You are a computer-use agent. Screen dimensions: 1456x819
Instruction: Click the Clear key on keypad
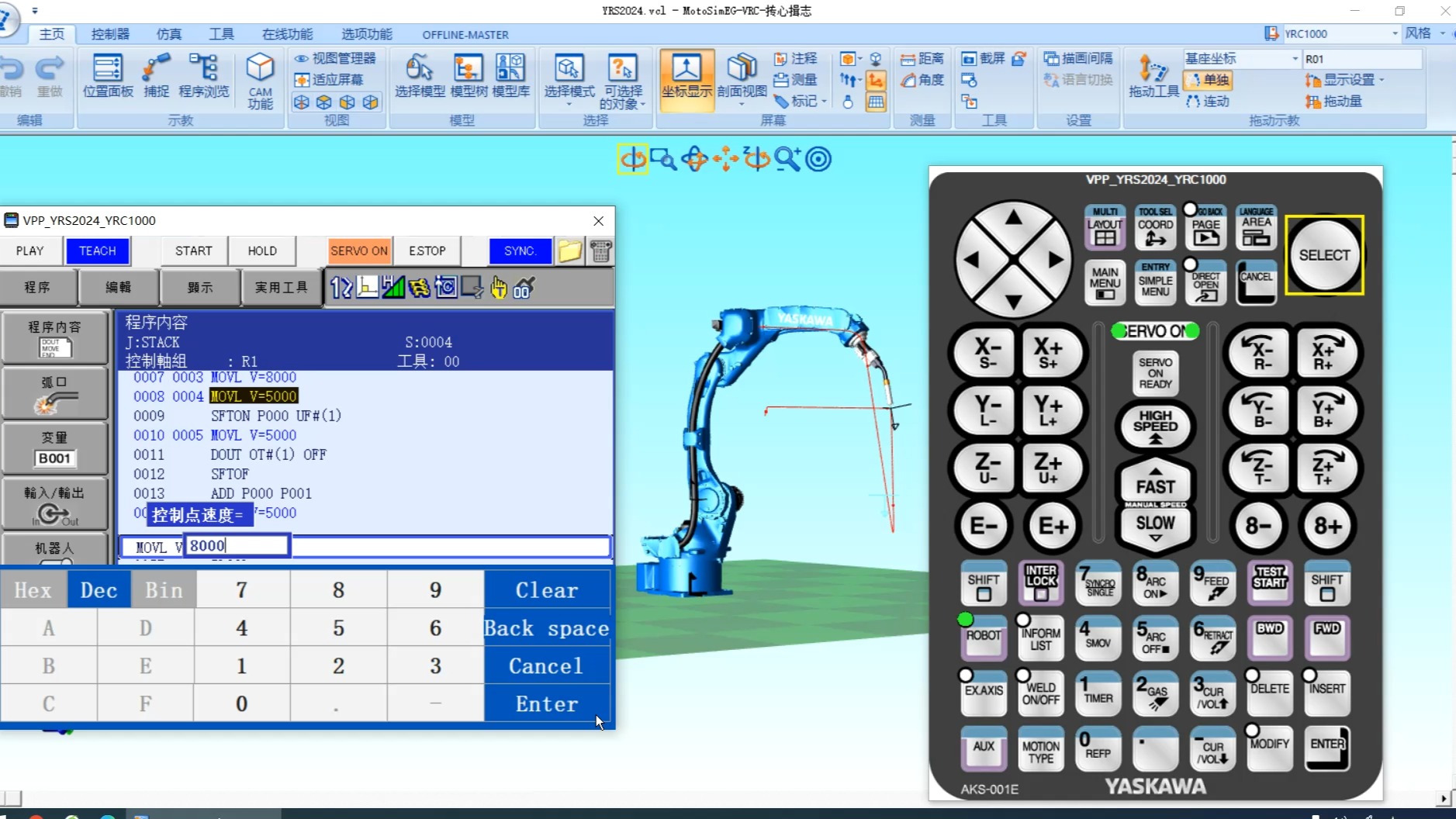click(x=547, y=590)
